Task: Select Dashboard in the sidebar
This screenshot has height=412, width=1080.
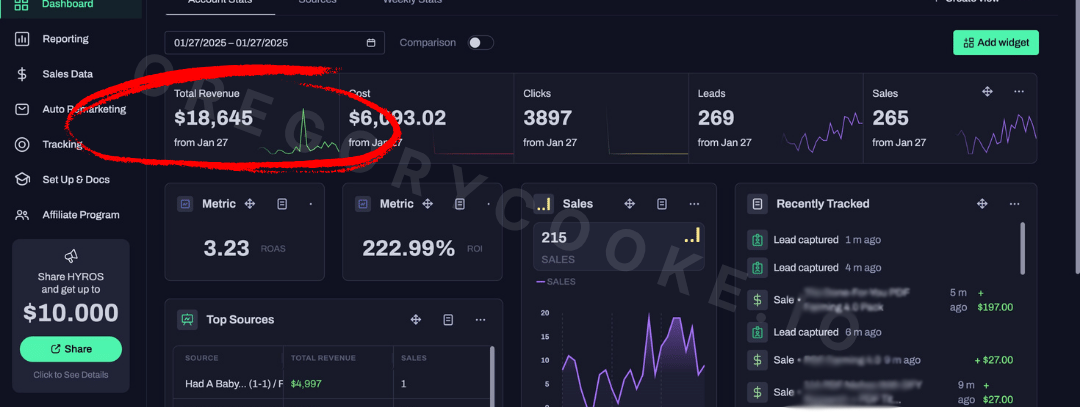Action: [68, 5]
